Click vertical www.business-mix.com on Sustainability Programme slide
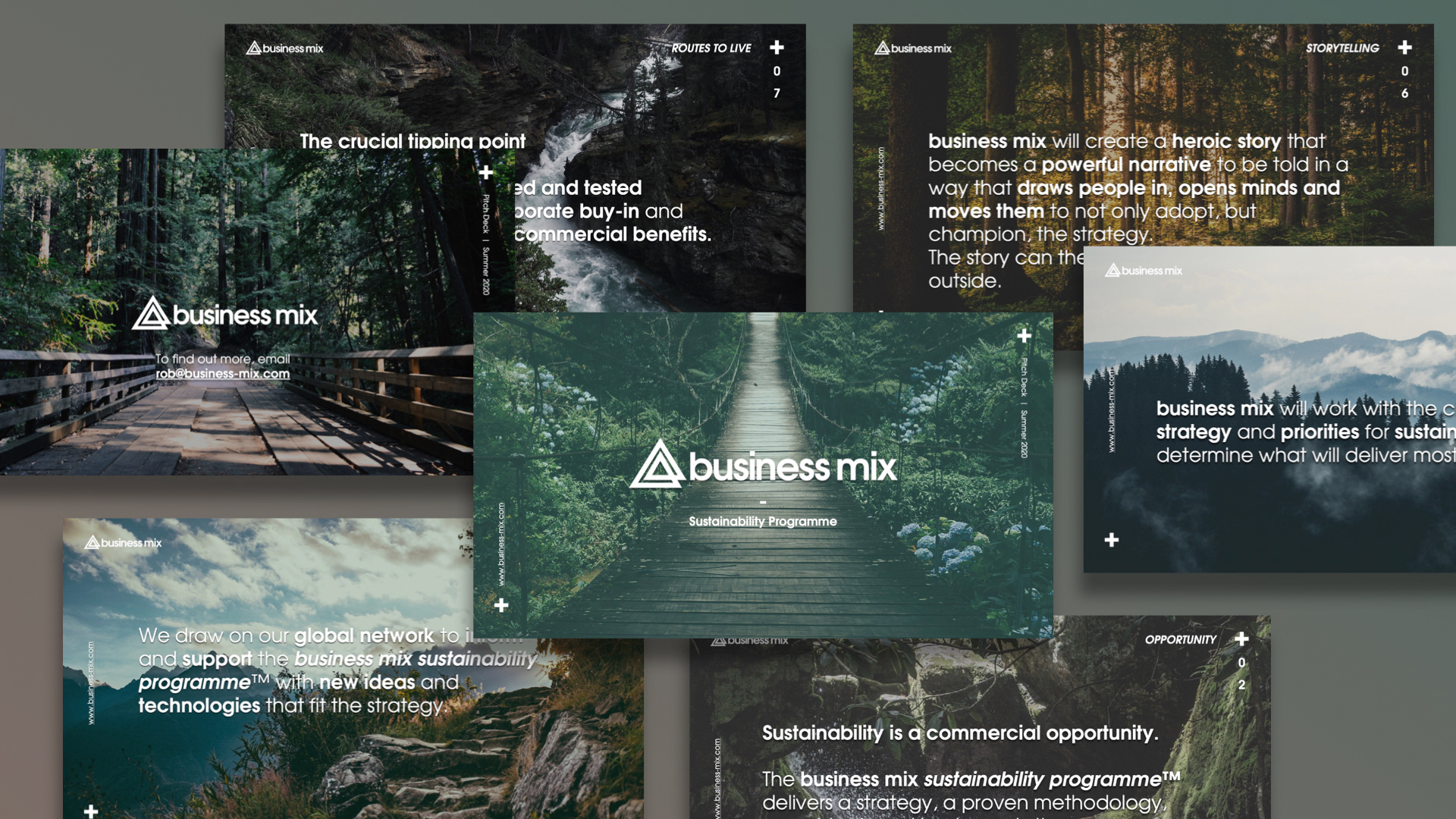Viewport: 1456px width, 819px height. [x=501, y=544]
